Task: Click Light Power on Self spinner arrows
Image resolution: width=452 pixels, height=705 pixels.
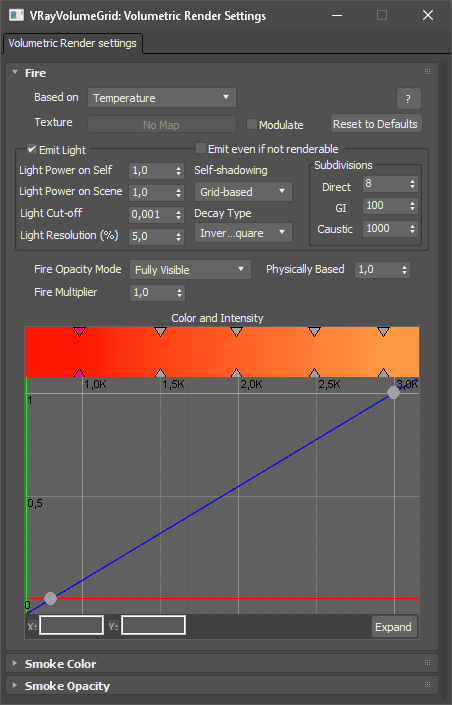Action: click(179, 170)
